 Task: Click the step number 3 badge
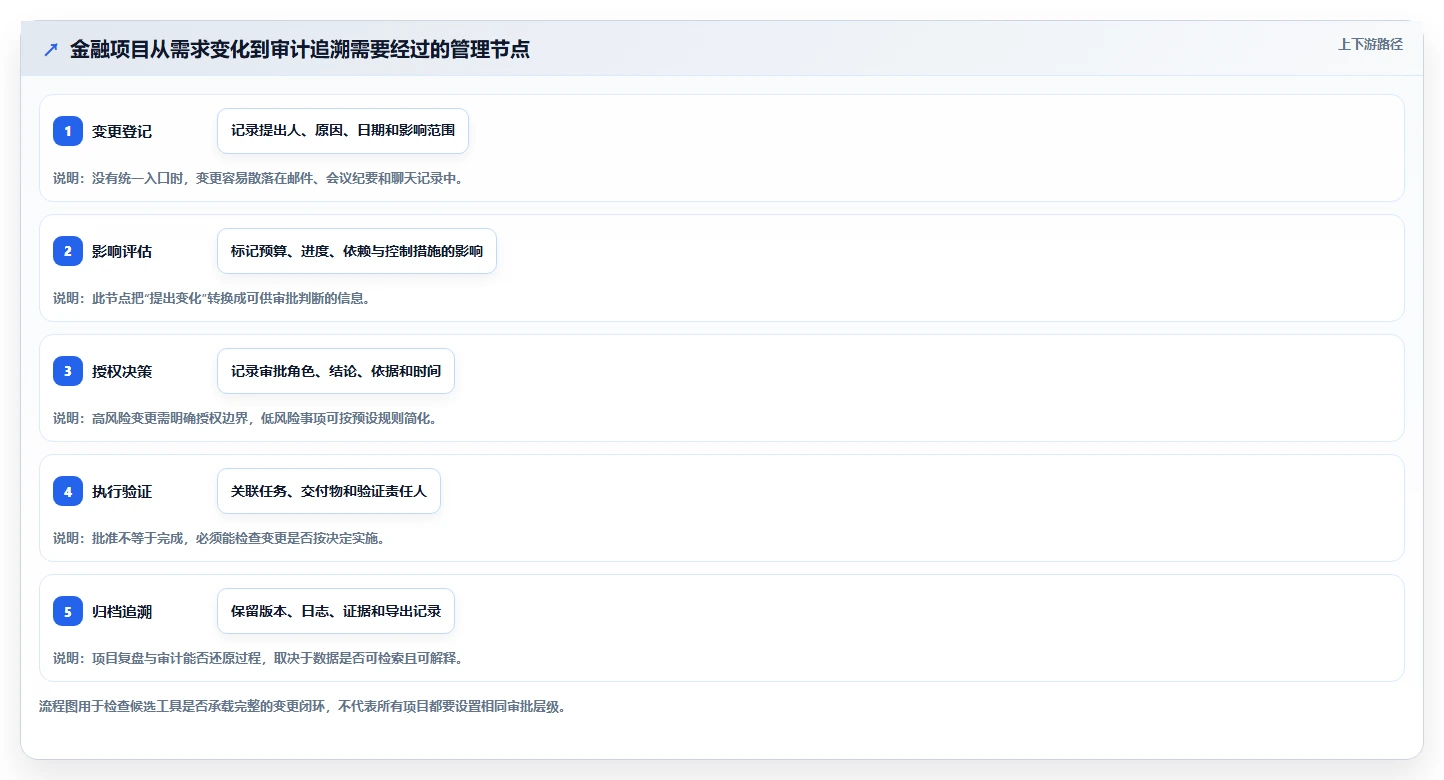[x=68, y=371]
